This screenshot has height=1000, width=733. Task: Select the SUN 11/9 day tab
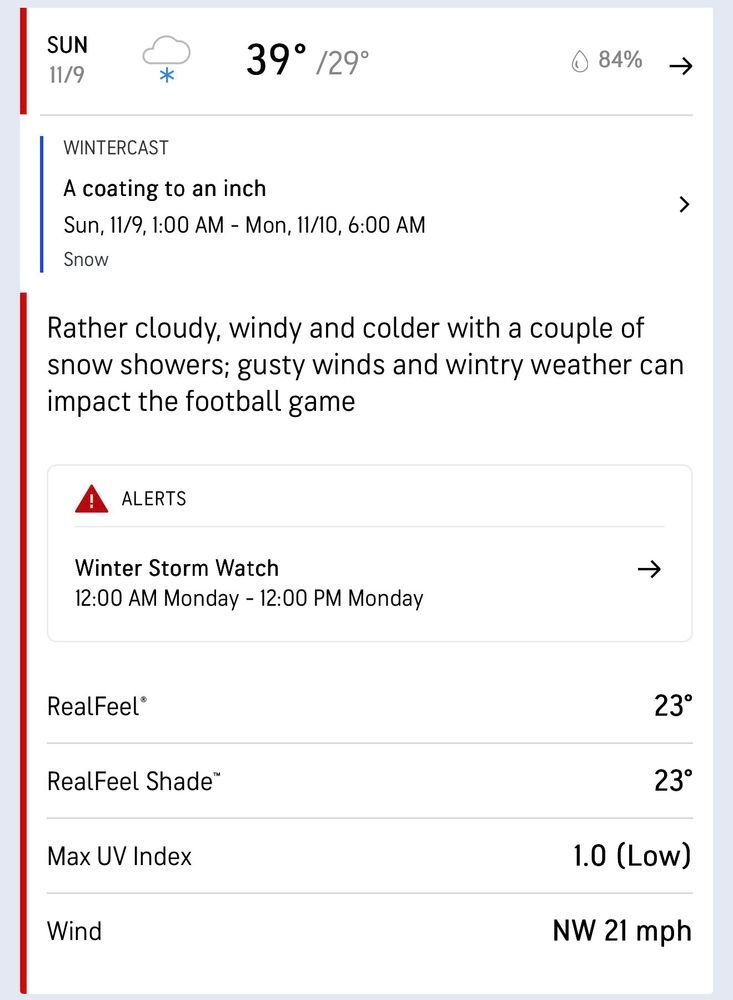tap(66, 57)
